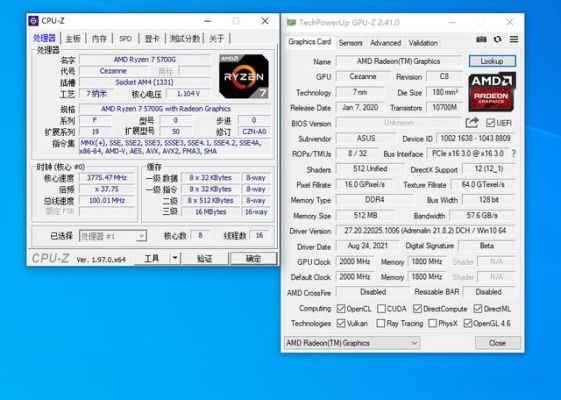This screenshot has width=561, height=400.
Task: Click the 验证 button in CPU-Z
Action: (204, 258)
